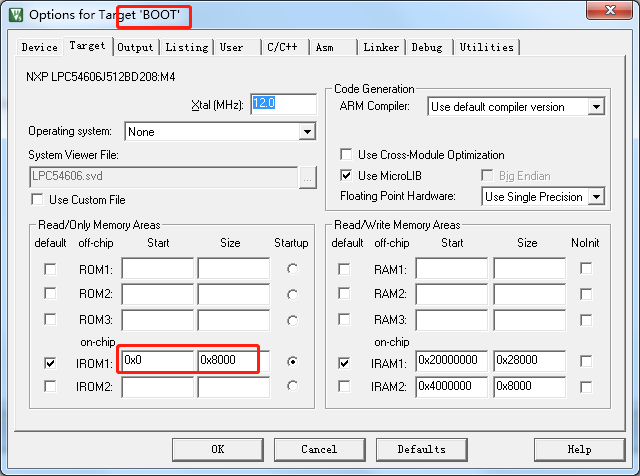Click the IROM2 Start address field

pyautogui.click(x=158, y=387)
